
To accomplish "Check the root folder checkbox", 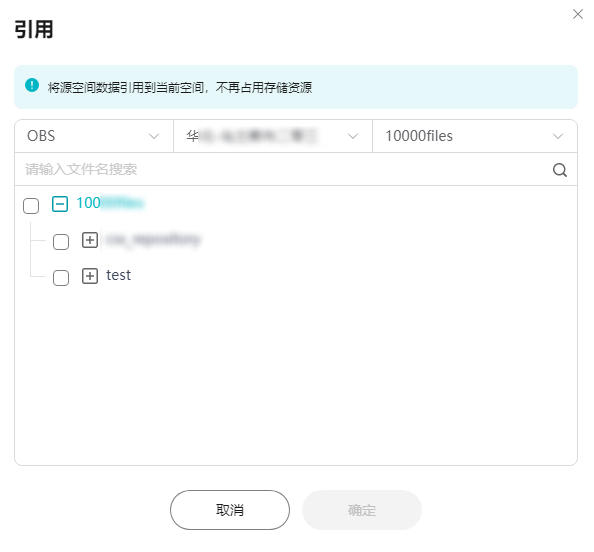I will click(x=31, y=206).
